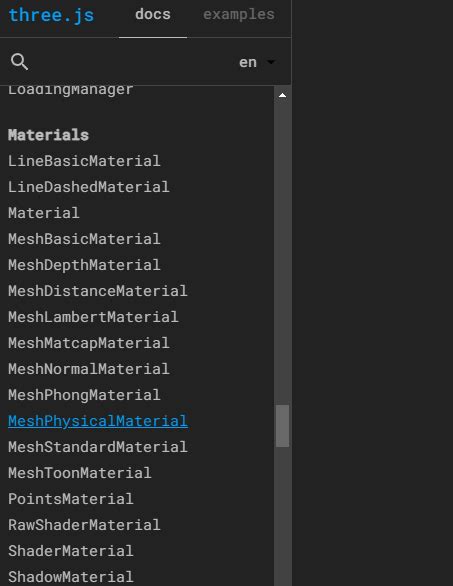Select MeshToonMaterial from sidebar
This screenshot has height=586, width=453.
point(80,473)
